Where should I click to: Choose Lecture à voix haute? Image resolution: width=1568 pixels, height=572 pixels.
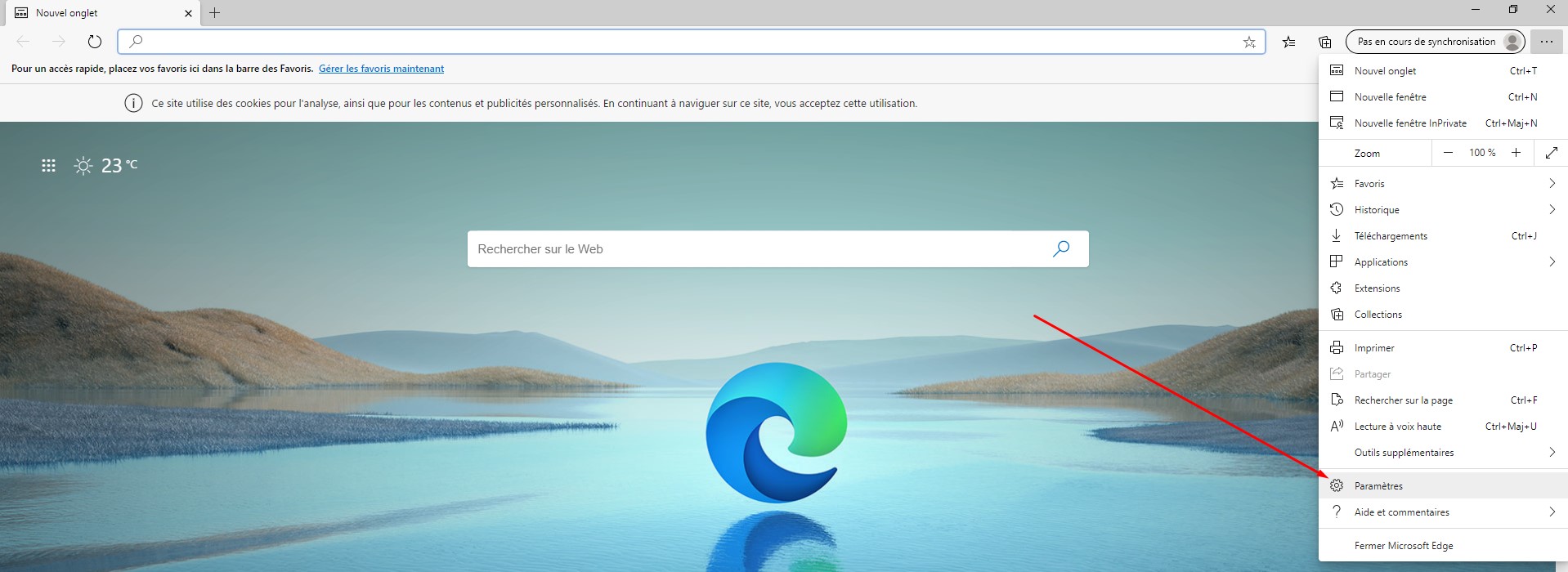1443,427
